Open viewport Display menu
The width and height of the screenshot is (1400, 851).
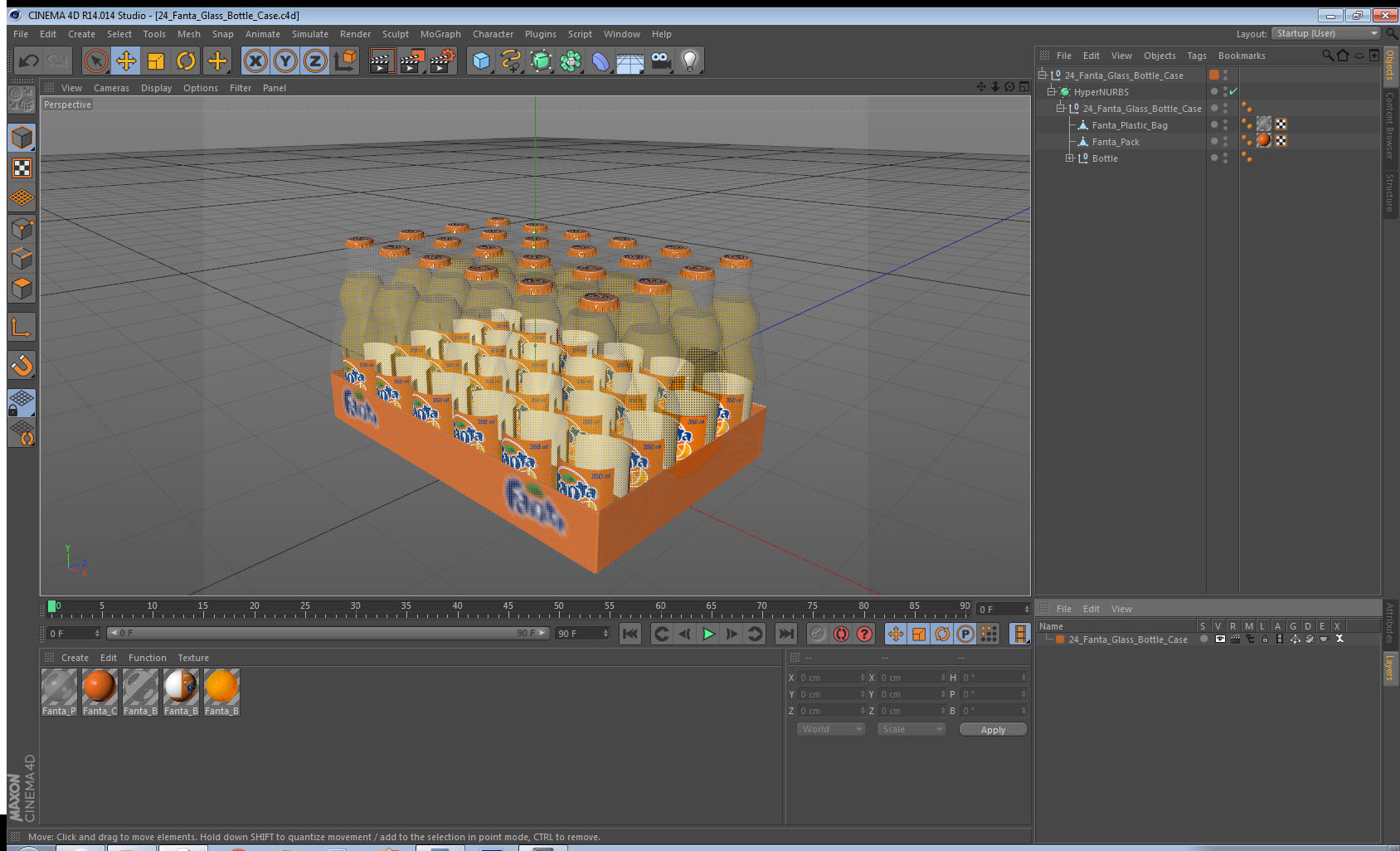point(156,88)
